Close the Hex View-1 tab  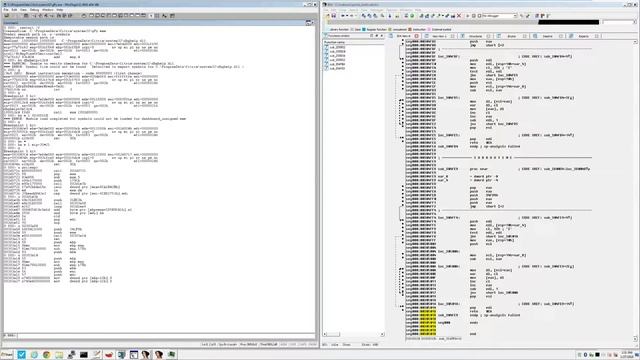pyautogui.click(x=453, y=36)
